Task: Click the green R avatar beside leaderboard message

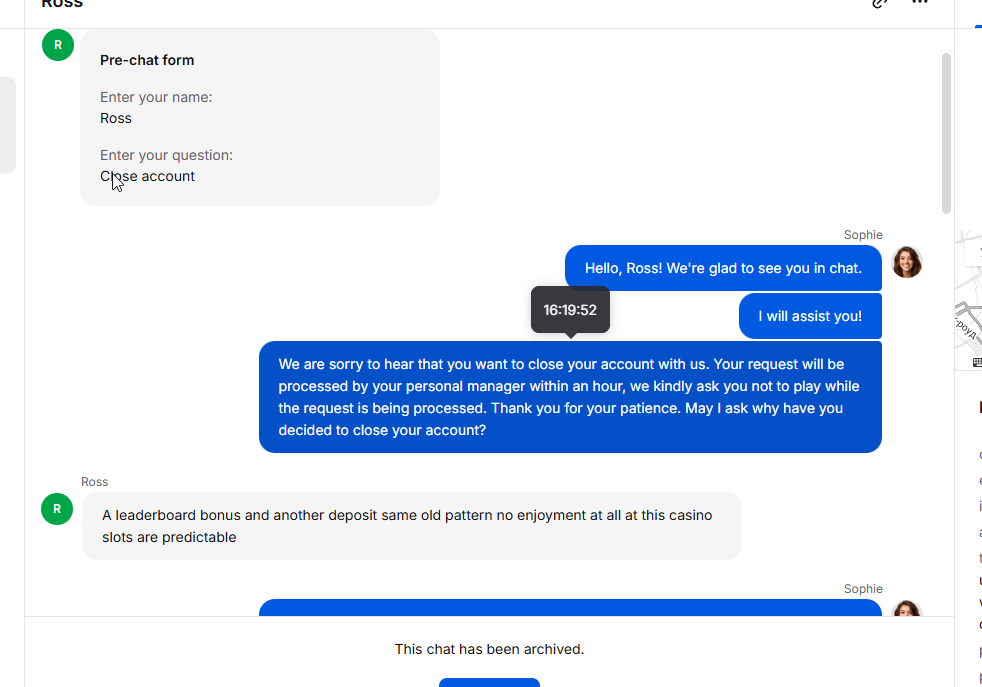Action: [57, 509]
